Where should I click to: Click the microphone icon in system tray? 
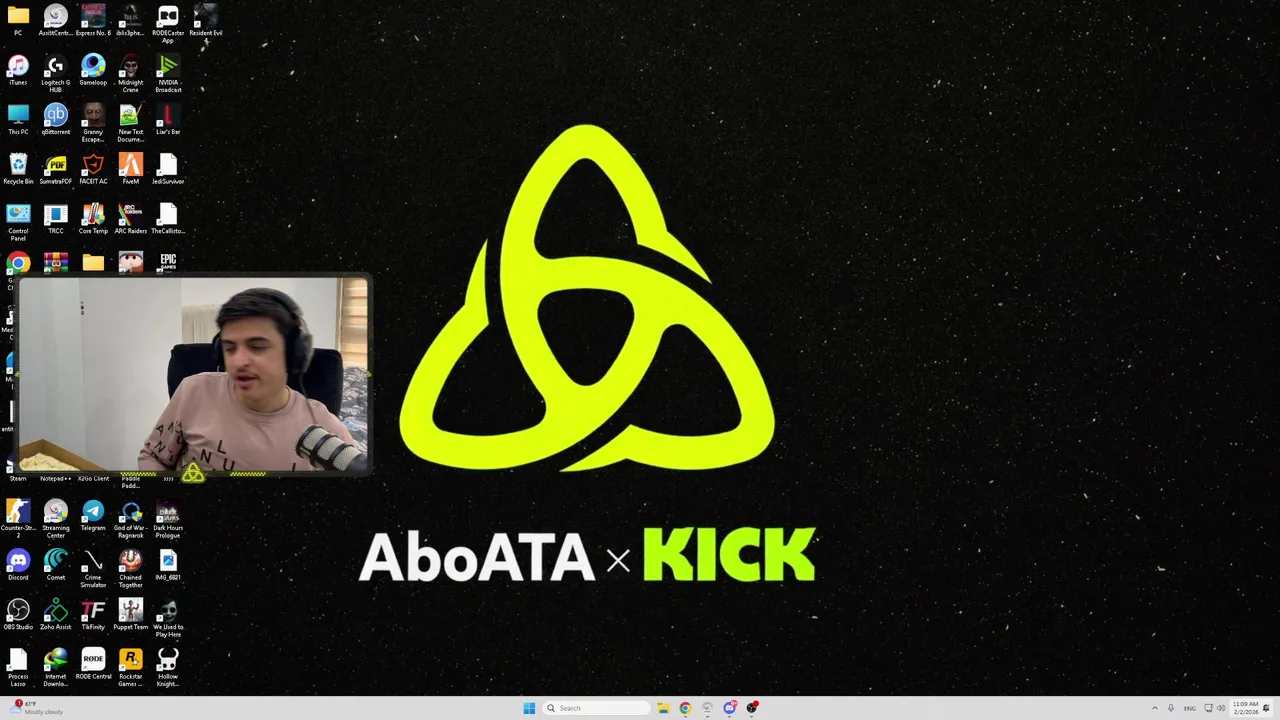pyautogui.click(x=1171, y=708)
